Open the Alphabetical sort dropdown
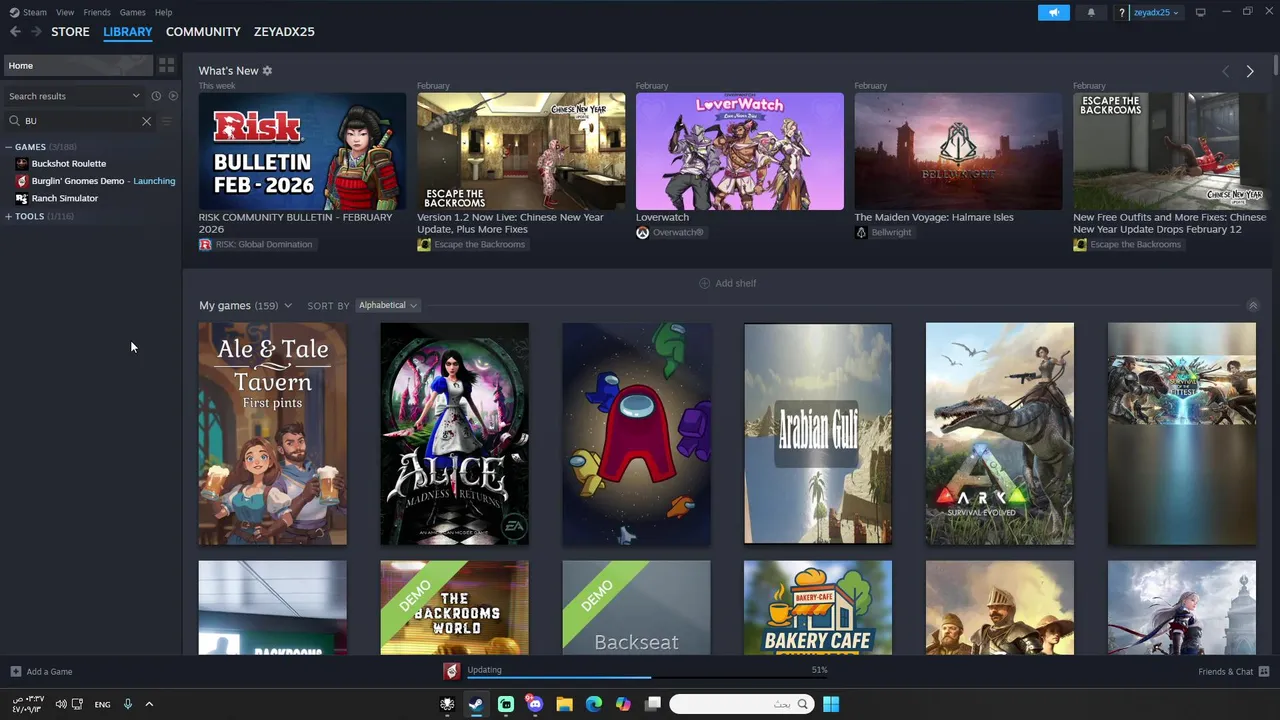This screenshot has width=1280, height=720. 387,305
